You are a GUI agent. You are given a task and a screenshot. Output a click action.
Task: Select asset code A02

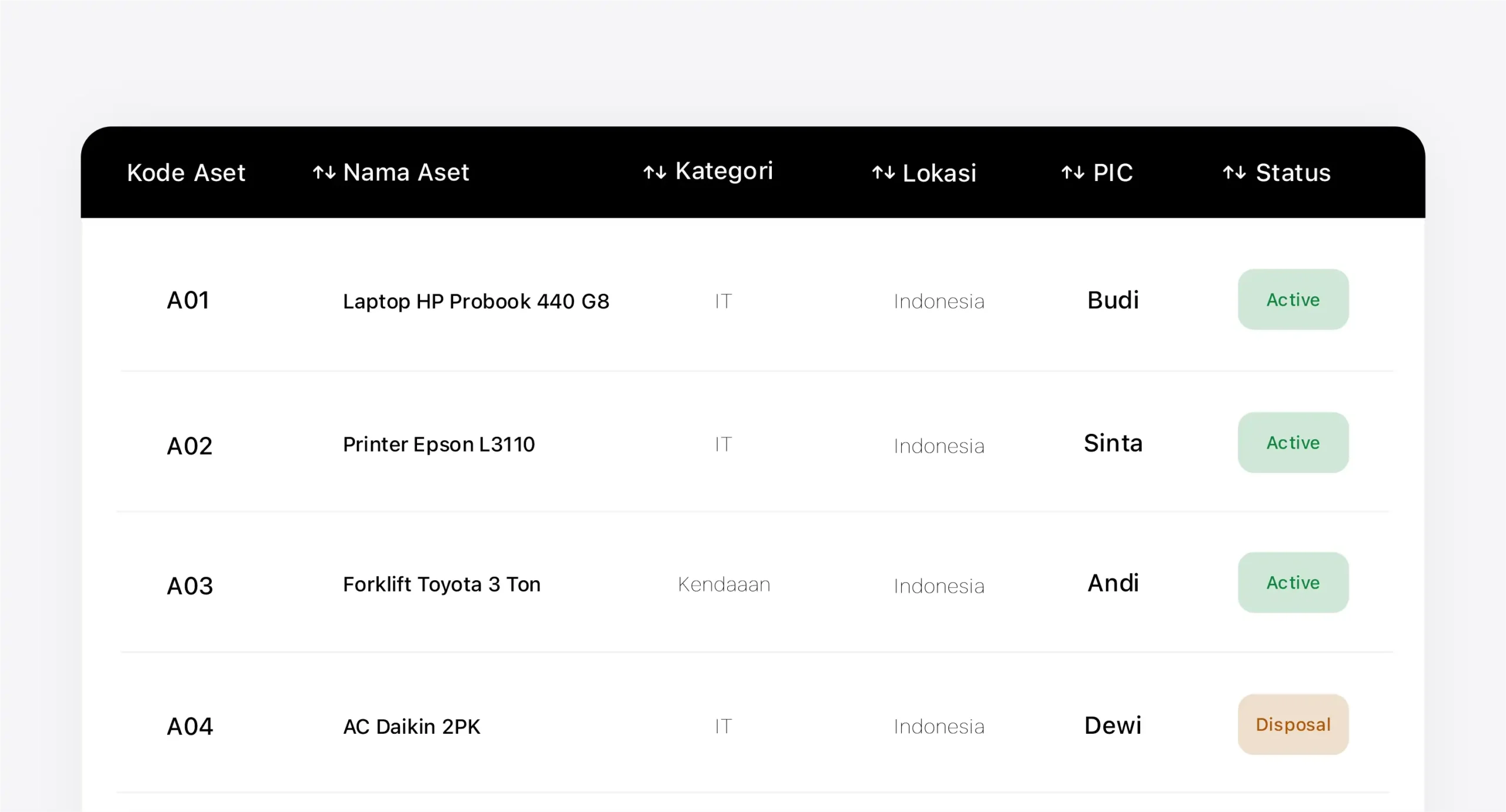coord(189,446)
